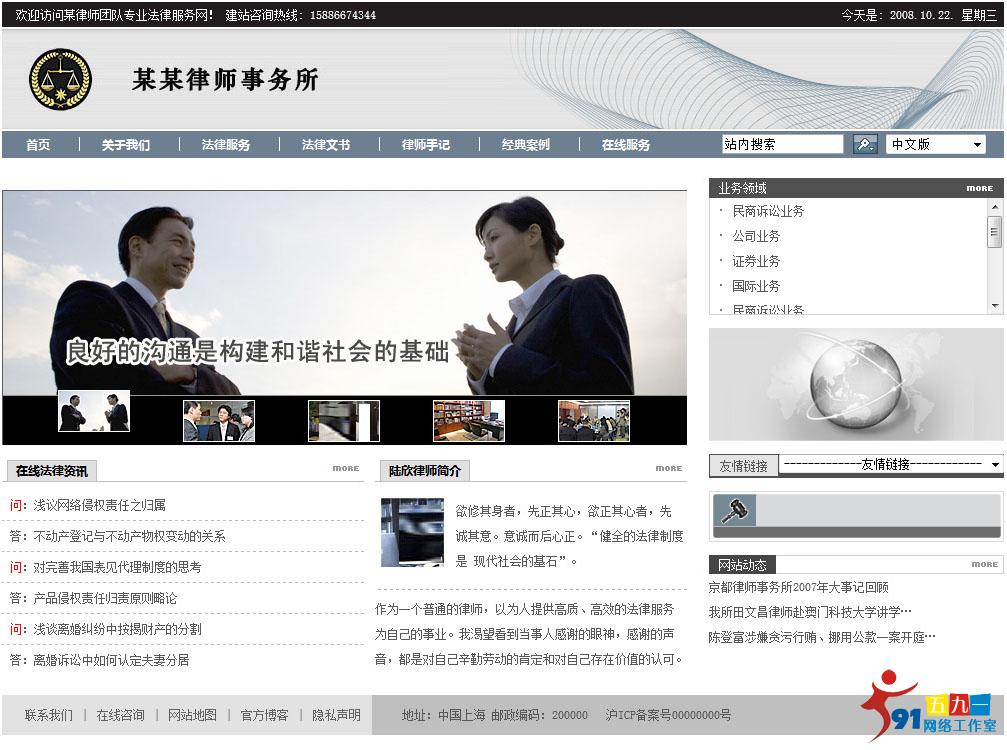Open the 关于我们 menu item
This screenshot has width=1007, height=750.
click(x=125, y=145)
